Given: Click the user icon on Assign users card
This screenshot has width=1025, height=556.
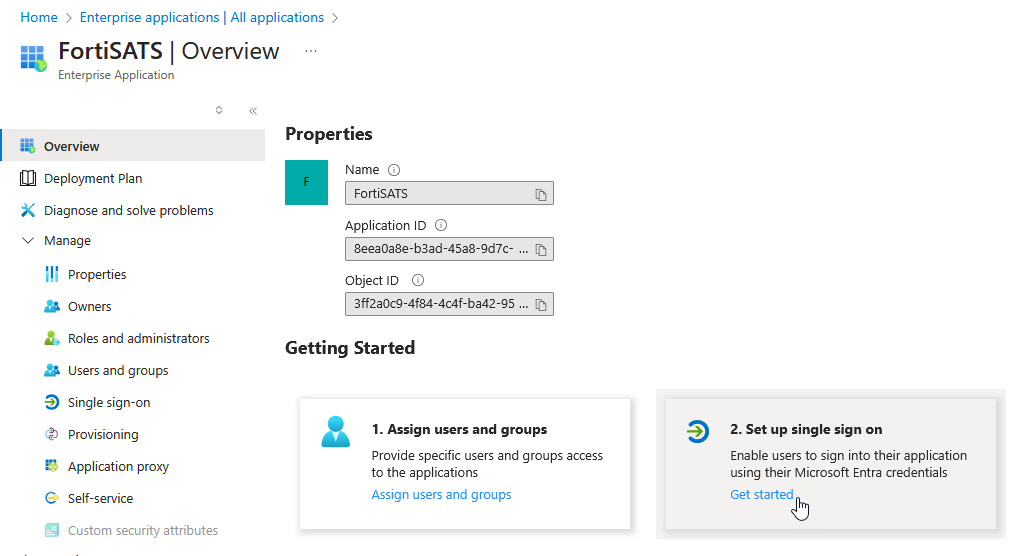Looking at the screenshot, I should pyautogui.click(x=336, y=432).
